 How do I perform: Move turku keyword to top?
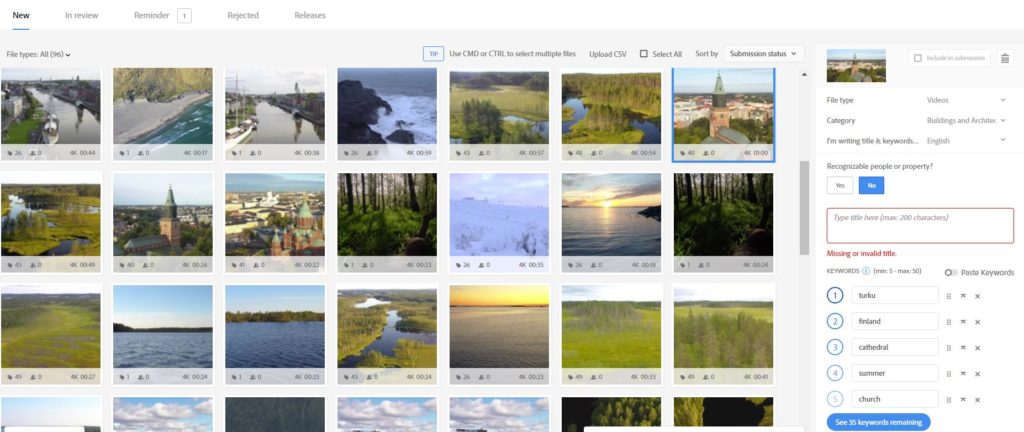pos(963,296)
